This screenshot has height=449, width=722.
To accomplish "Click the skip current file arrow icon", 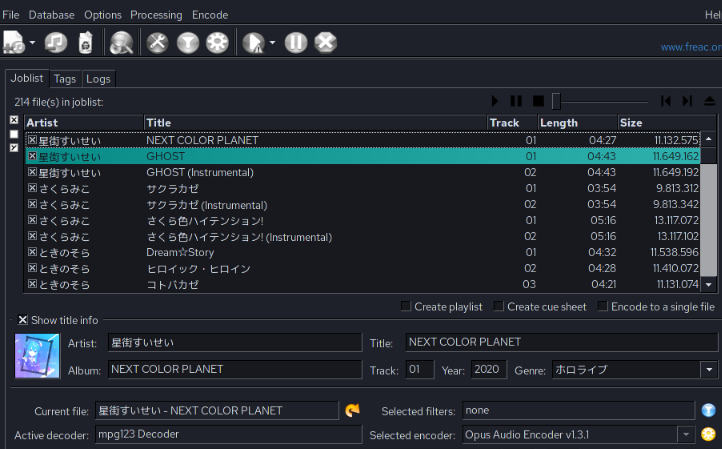I will point(352,410).
